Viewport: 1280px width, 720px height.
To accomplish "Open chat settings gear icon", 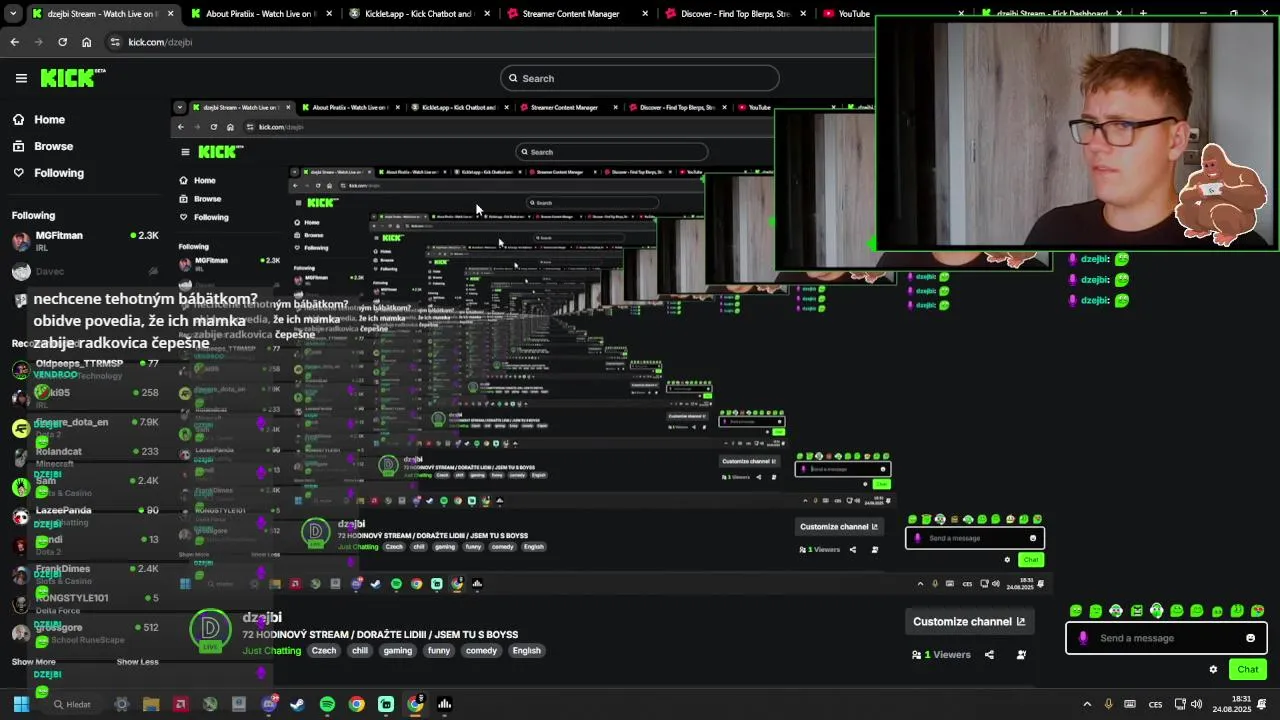I will tap(1213, 670).
